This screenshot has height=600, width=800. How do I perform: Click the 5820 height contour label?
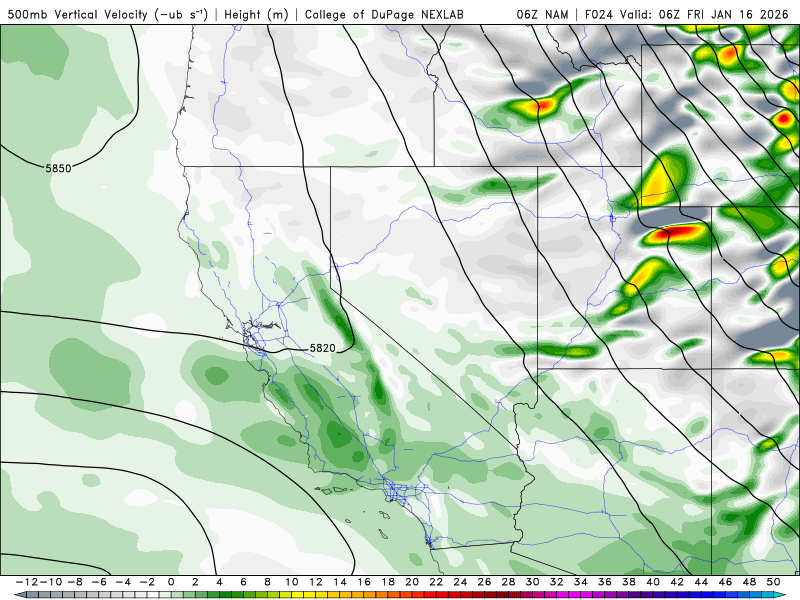322,348
